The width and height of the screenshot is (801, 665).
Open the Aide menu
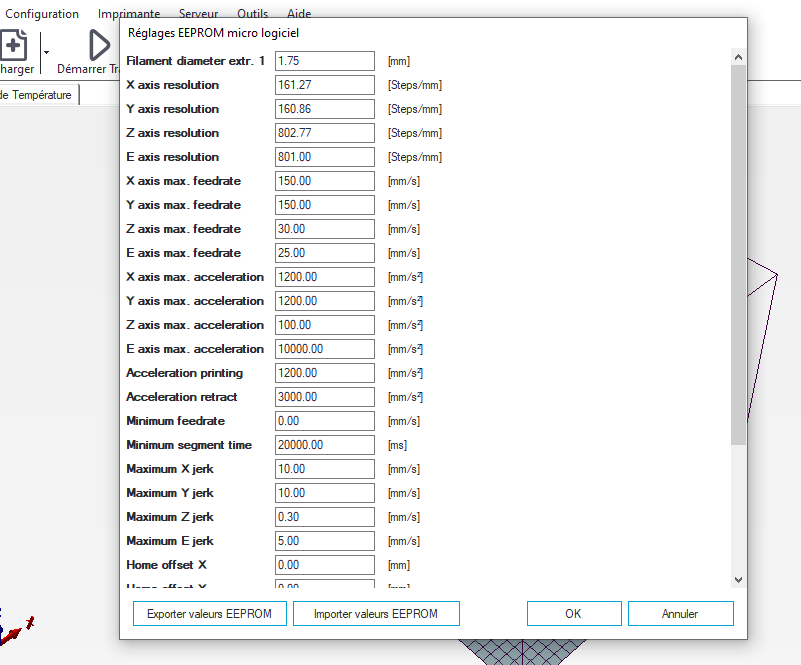[299, 14]
